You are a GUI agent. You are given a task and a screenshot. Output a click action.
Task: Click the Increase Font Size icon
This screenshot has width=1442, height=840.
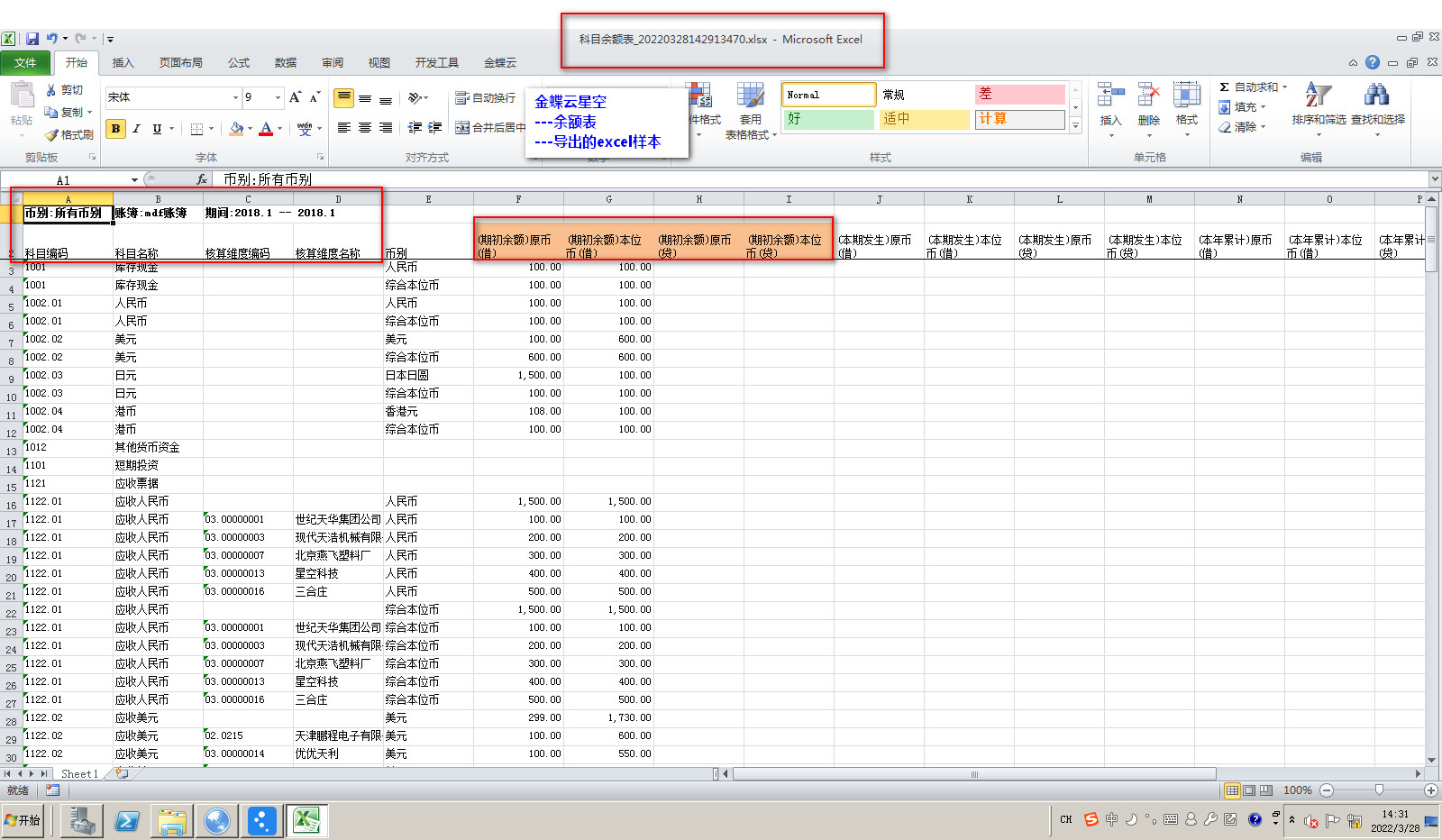click(x=295, y=97)
